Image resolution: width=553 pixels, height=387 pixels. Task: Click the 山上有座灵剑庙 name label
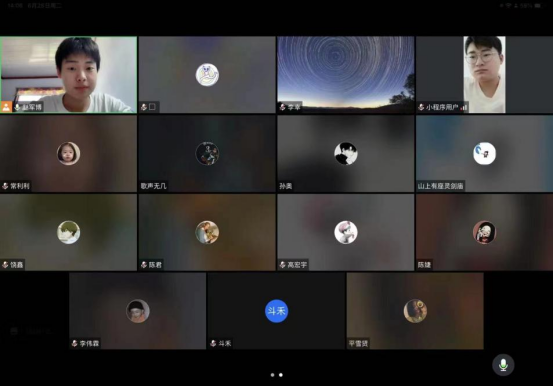coord(440,186)
